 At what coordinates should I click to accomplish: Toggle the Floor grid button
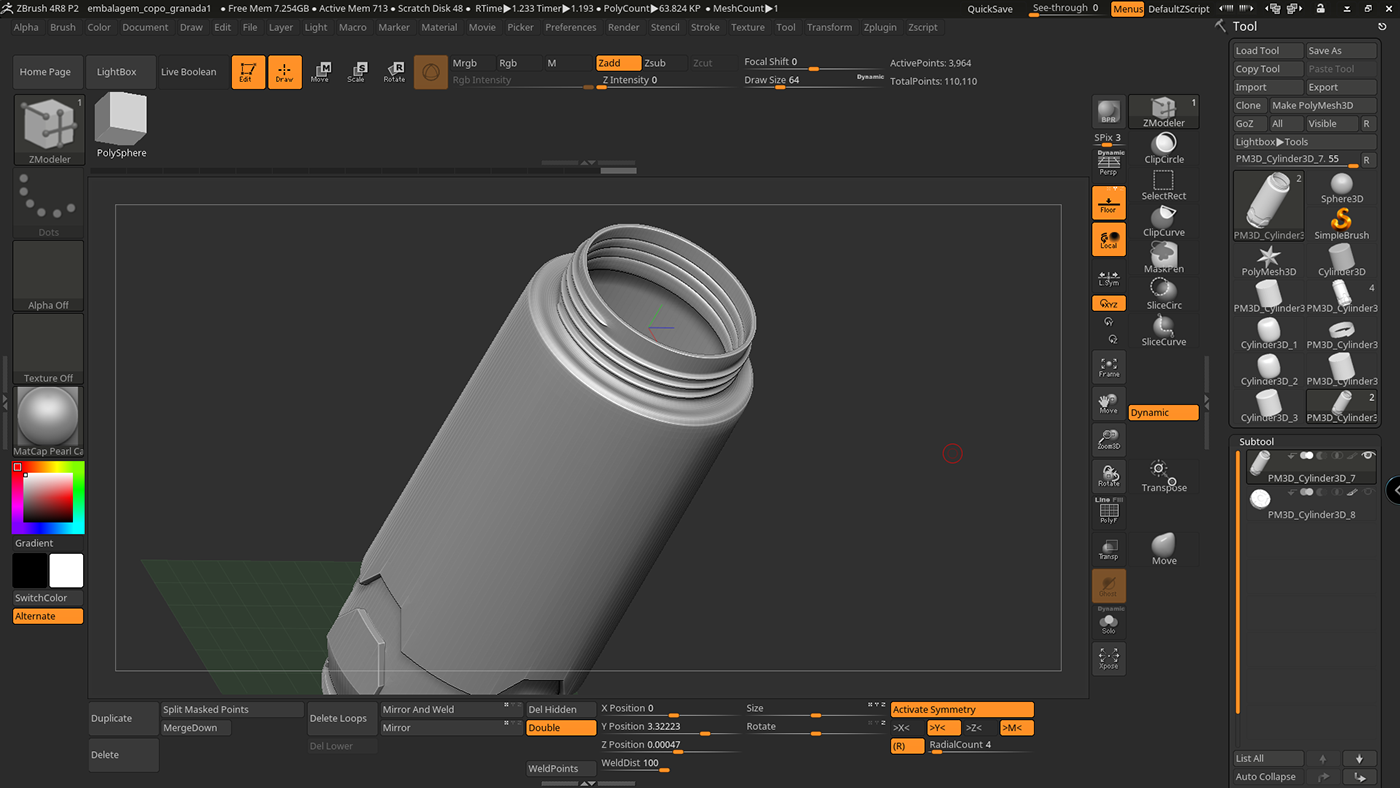point(1108,202)
